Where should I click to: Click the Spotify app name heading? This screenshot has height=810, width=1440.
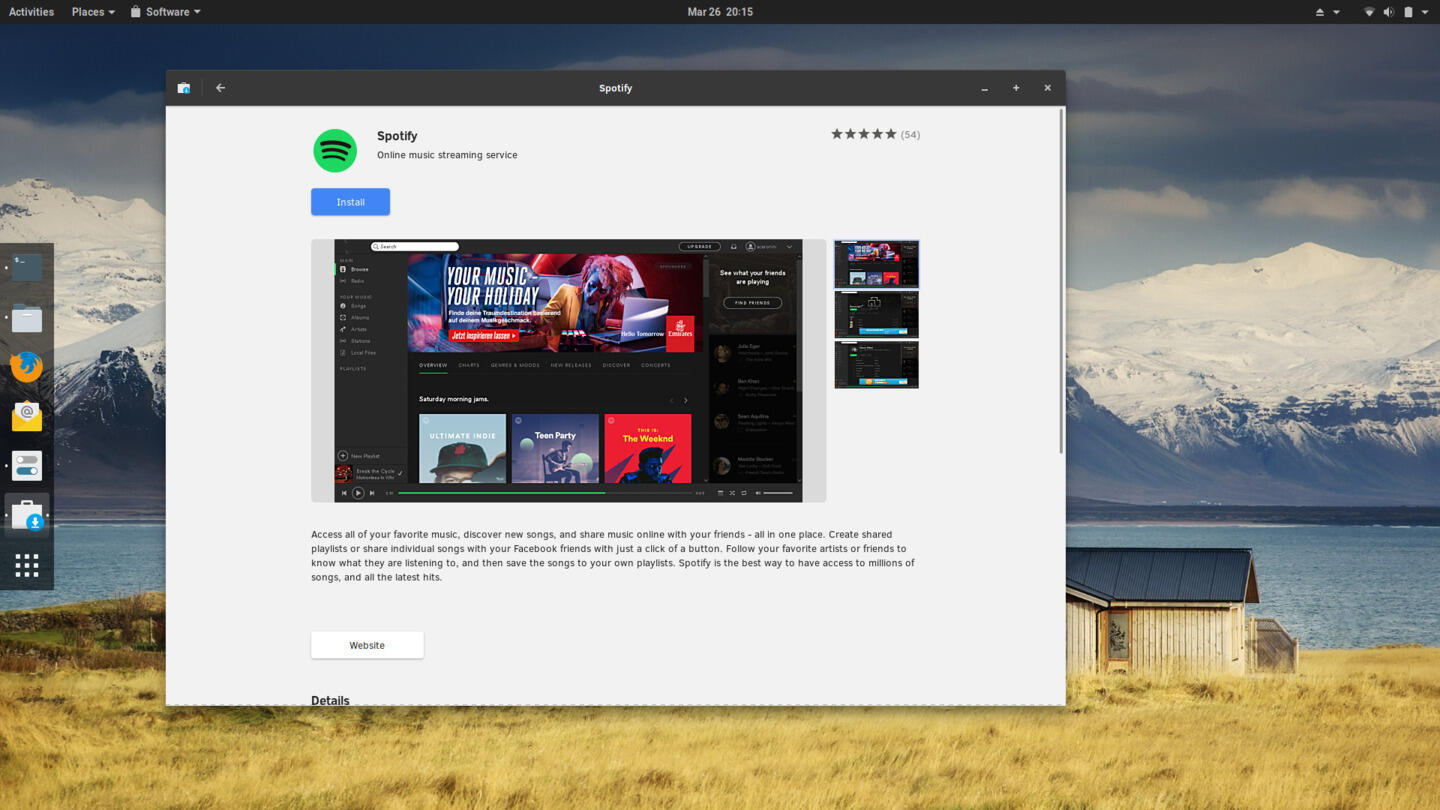click(397, 136)
